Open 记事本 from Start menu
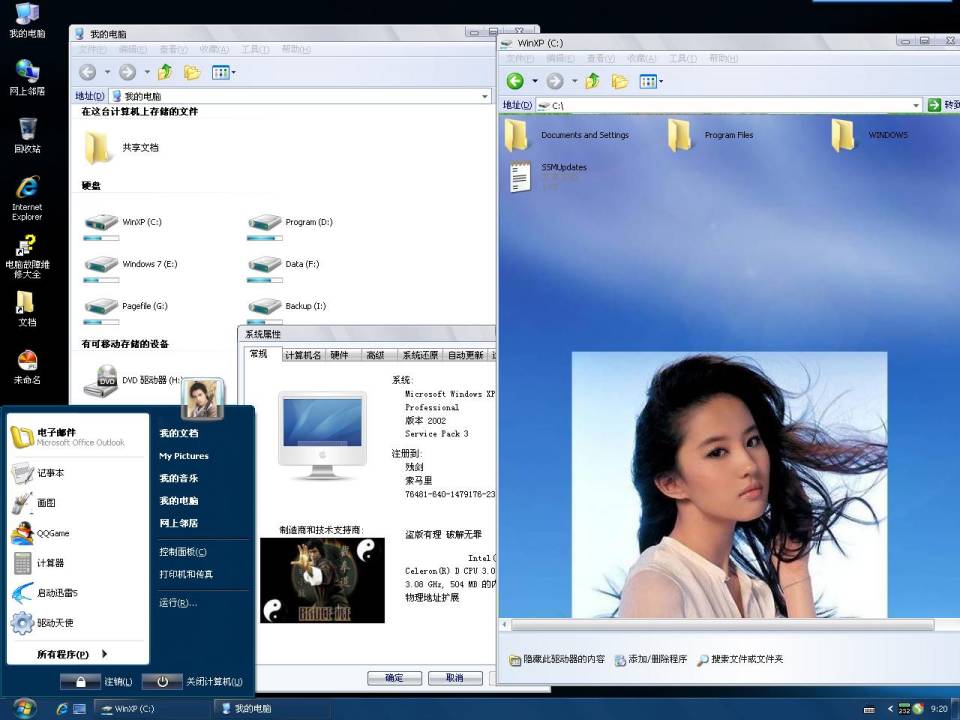Screen dimensions: 960x720 pyautogui.click(x=78, y=473)
